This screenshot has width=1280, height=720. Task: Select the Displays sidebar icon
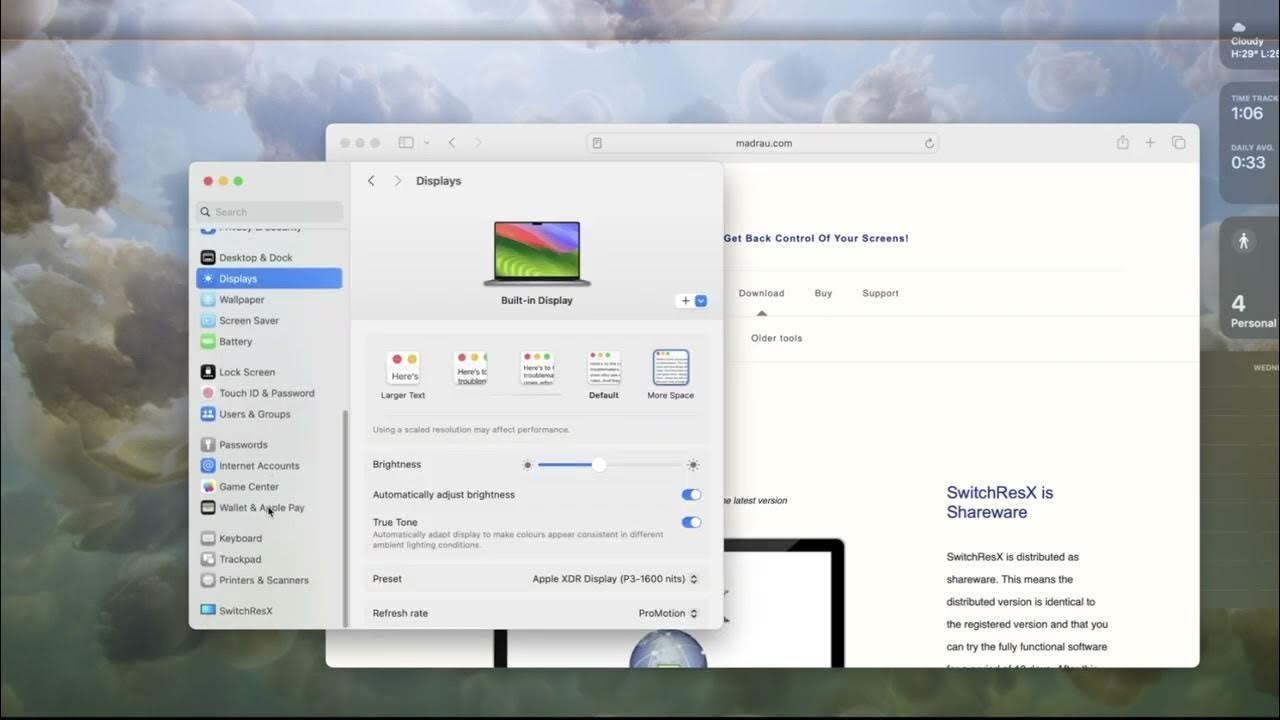[x=208, y=279]
